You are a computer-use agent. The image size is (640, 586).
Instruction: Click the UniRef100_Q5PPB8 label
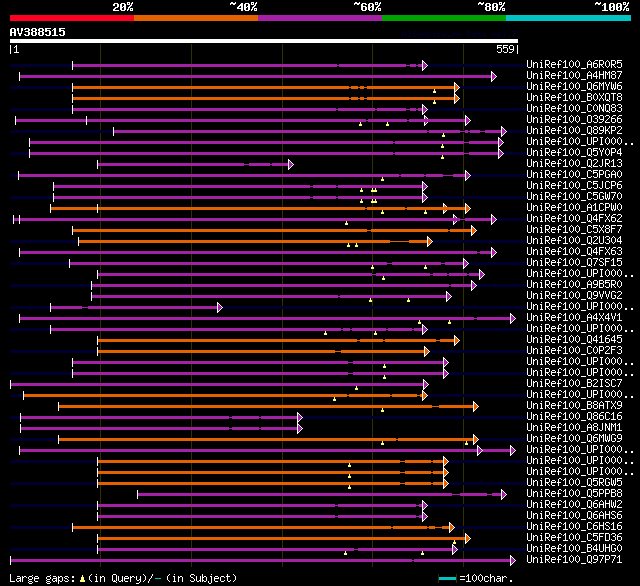(574, 494)
